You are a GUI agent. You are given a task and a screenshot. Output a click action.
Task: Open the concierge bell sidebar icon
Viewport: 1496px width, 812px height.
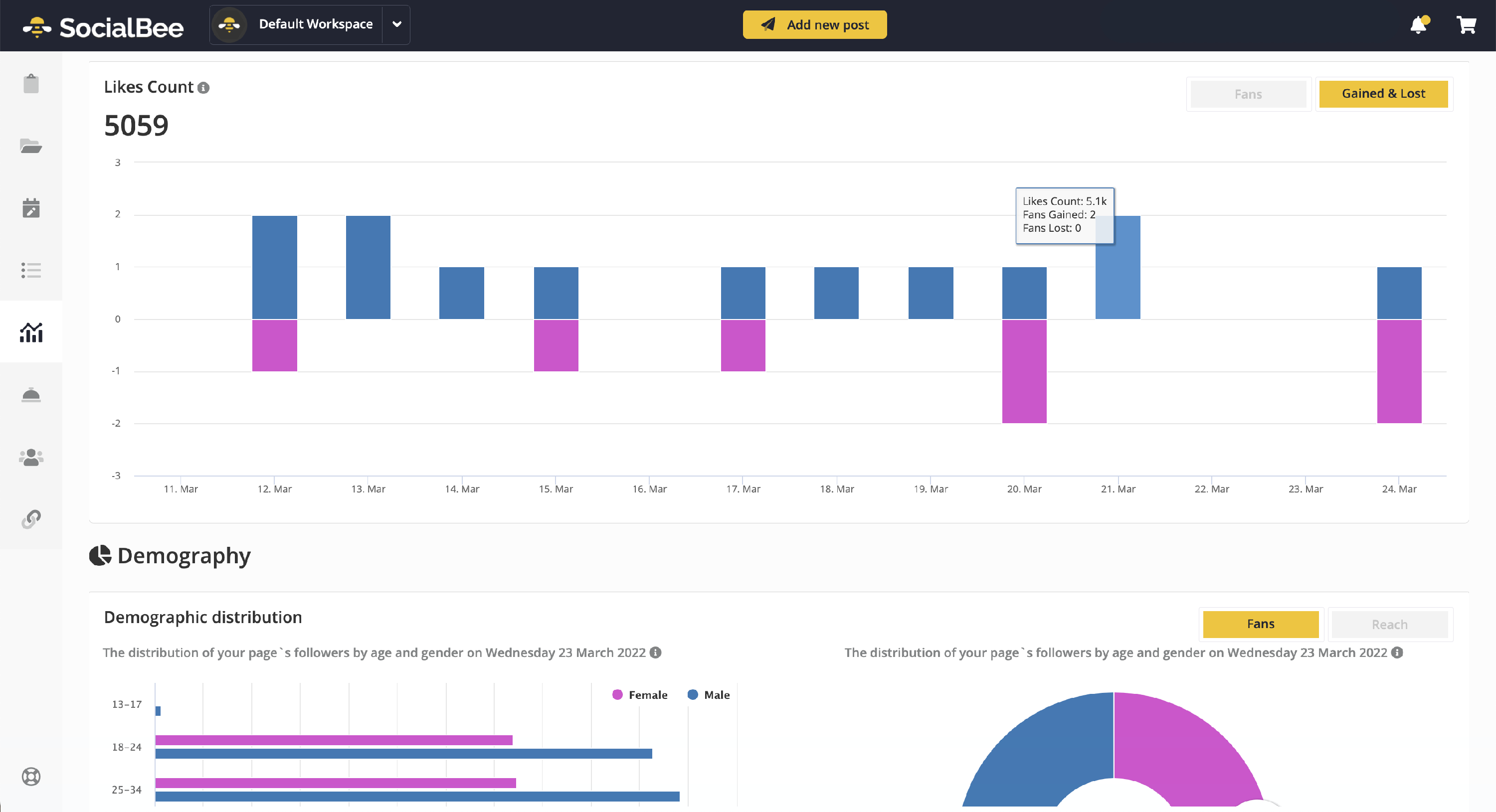coord(31,395)
